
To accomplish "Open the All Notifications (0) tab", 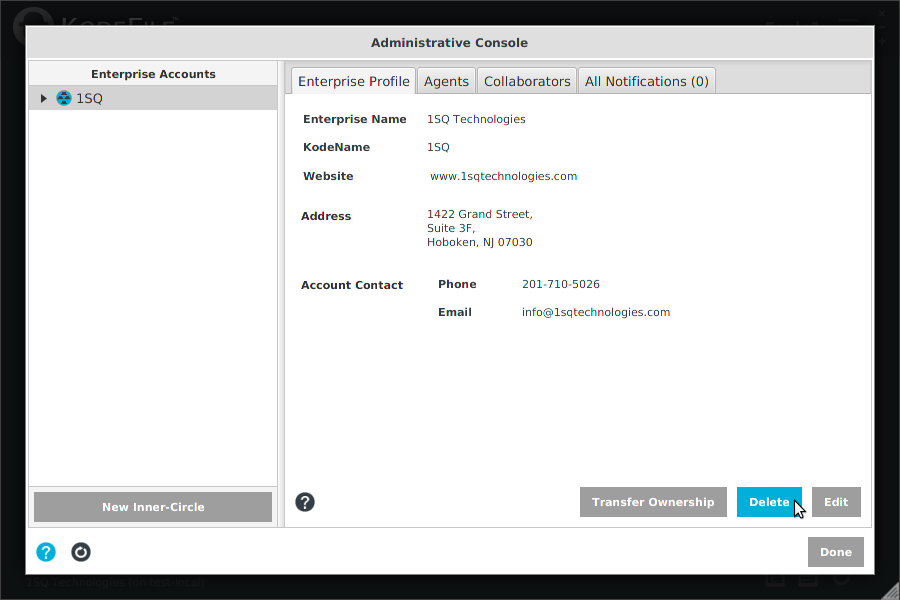I will click(x=647, y=82).
